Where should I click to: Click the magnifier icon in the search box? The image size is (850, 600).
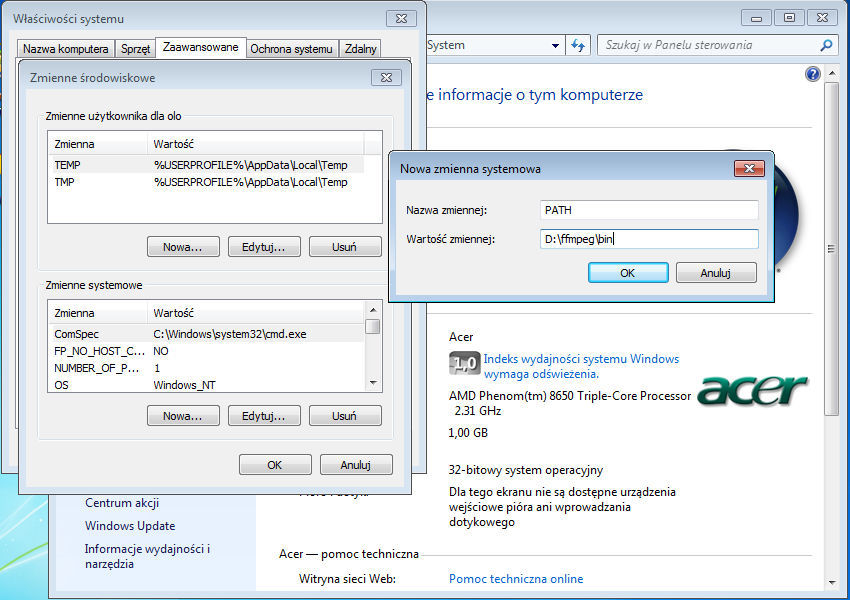point(826,46)
